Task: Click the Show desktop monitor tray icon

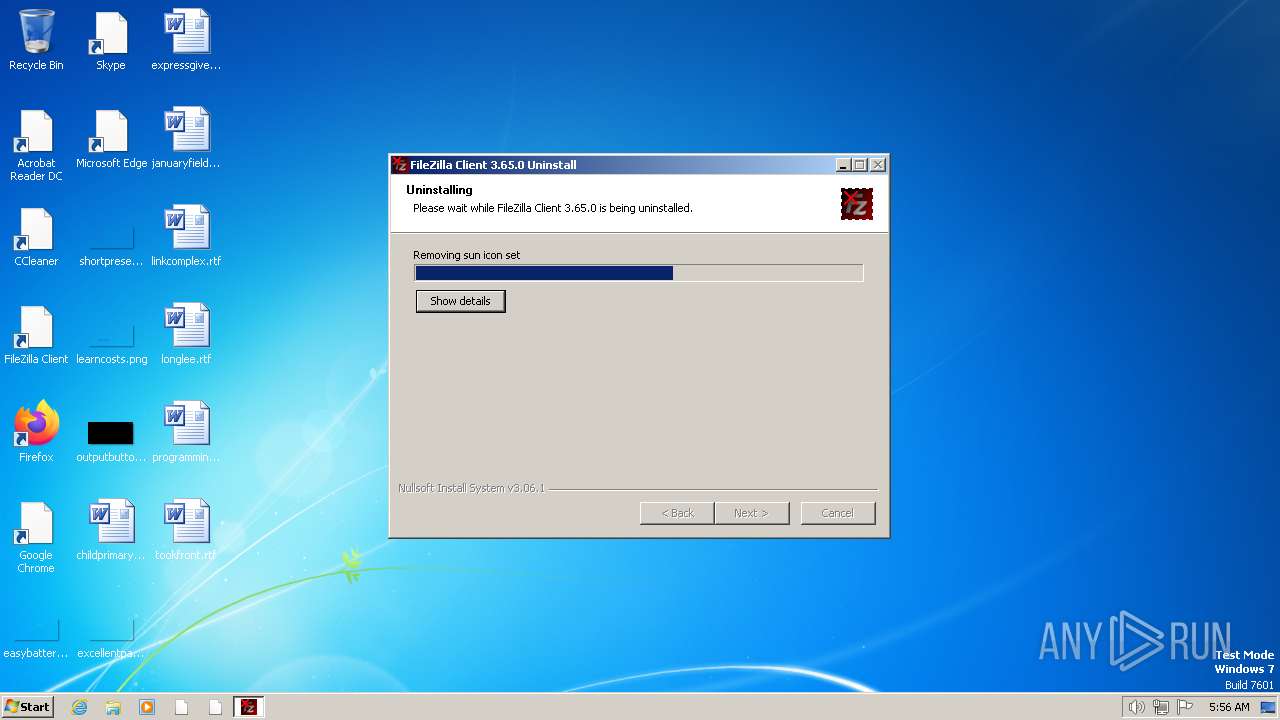Action: (1268, 707)
